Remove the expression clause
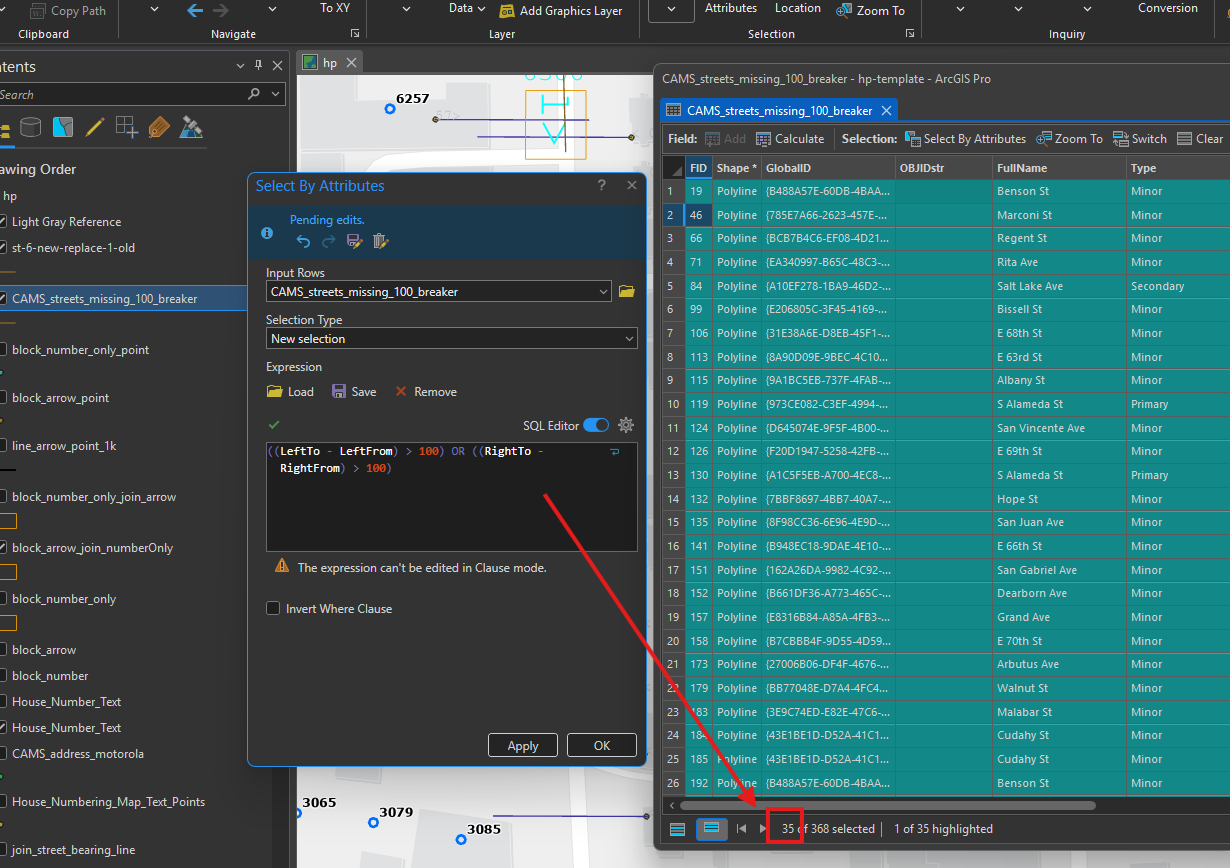1230x868 pixels. [x=426, y=392]
